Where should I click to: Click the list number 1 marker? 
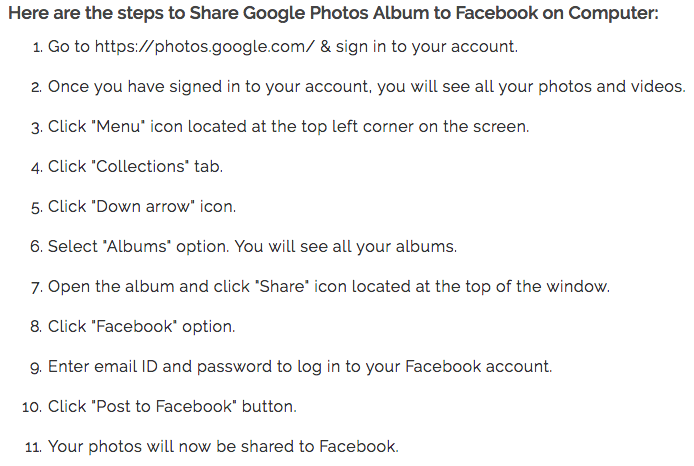(x=38, y=47)
